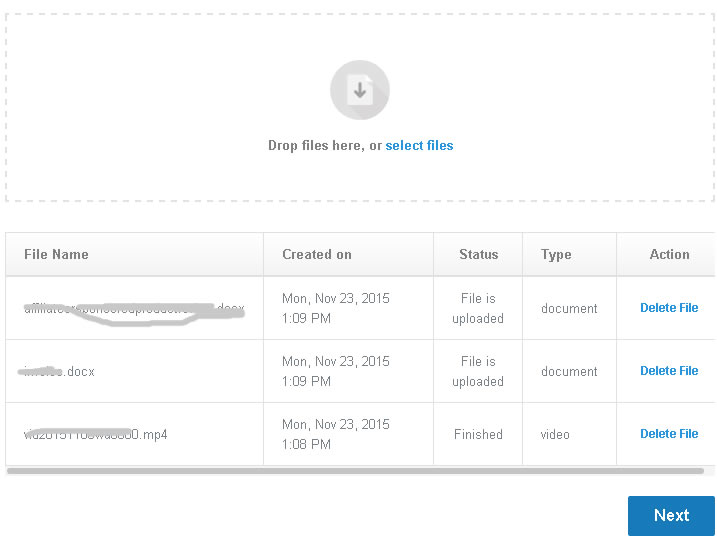717x553 pixels.
Task: Open file picker via select files link
Action: pyautogui.click(x=419, y=146)
